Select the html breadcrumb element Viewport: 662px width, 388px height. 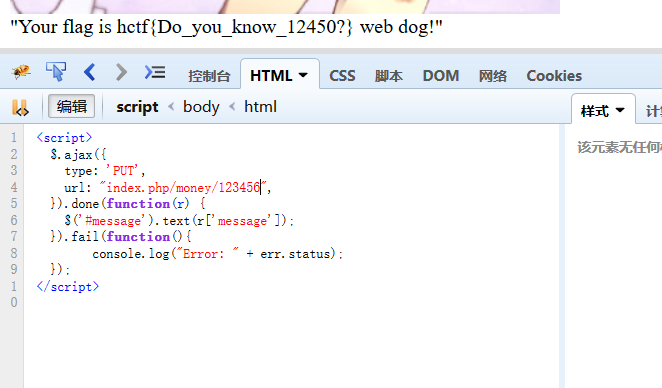tap(260, 106)
